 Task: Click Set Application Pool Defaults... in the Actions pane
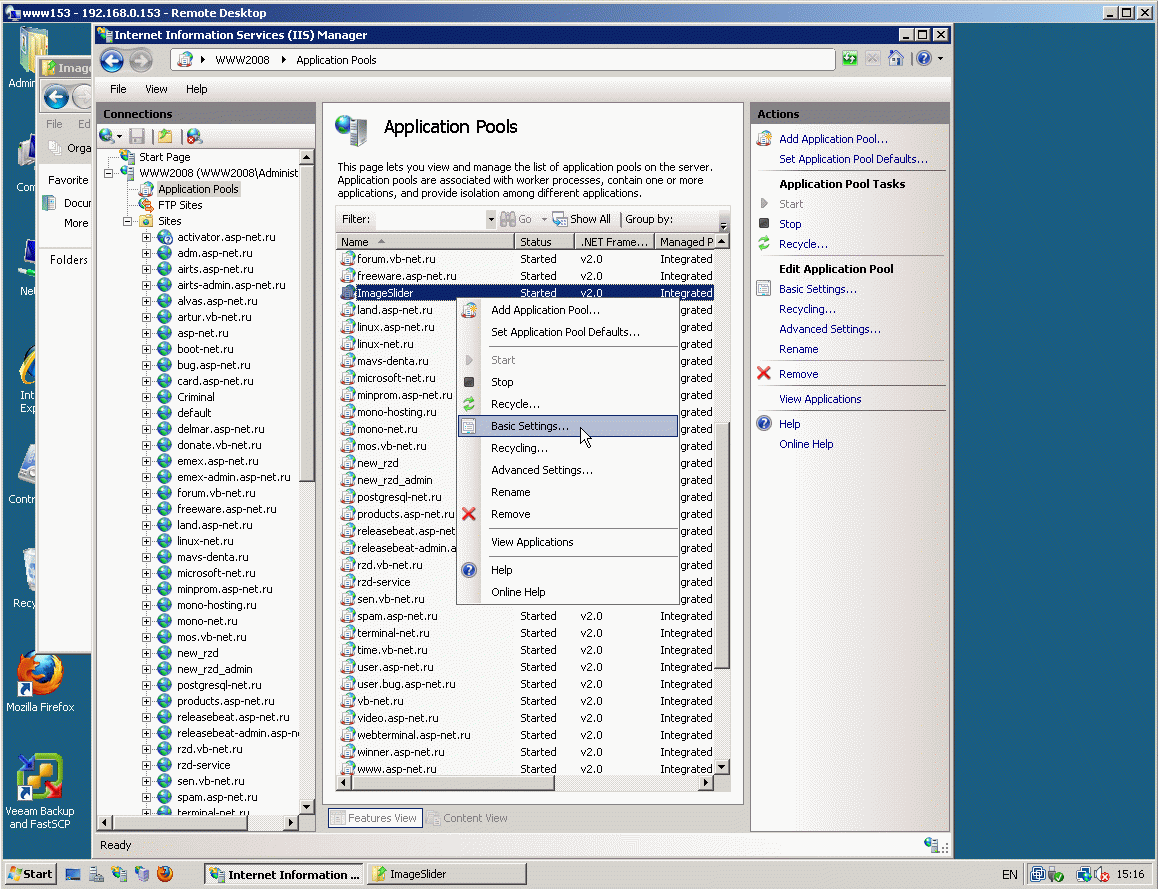(x=853, y=159)
